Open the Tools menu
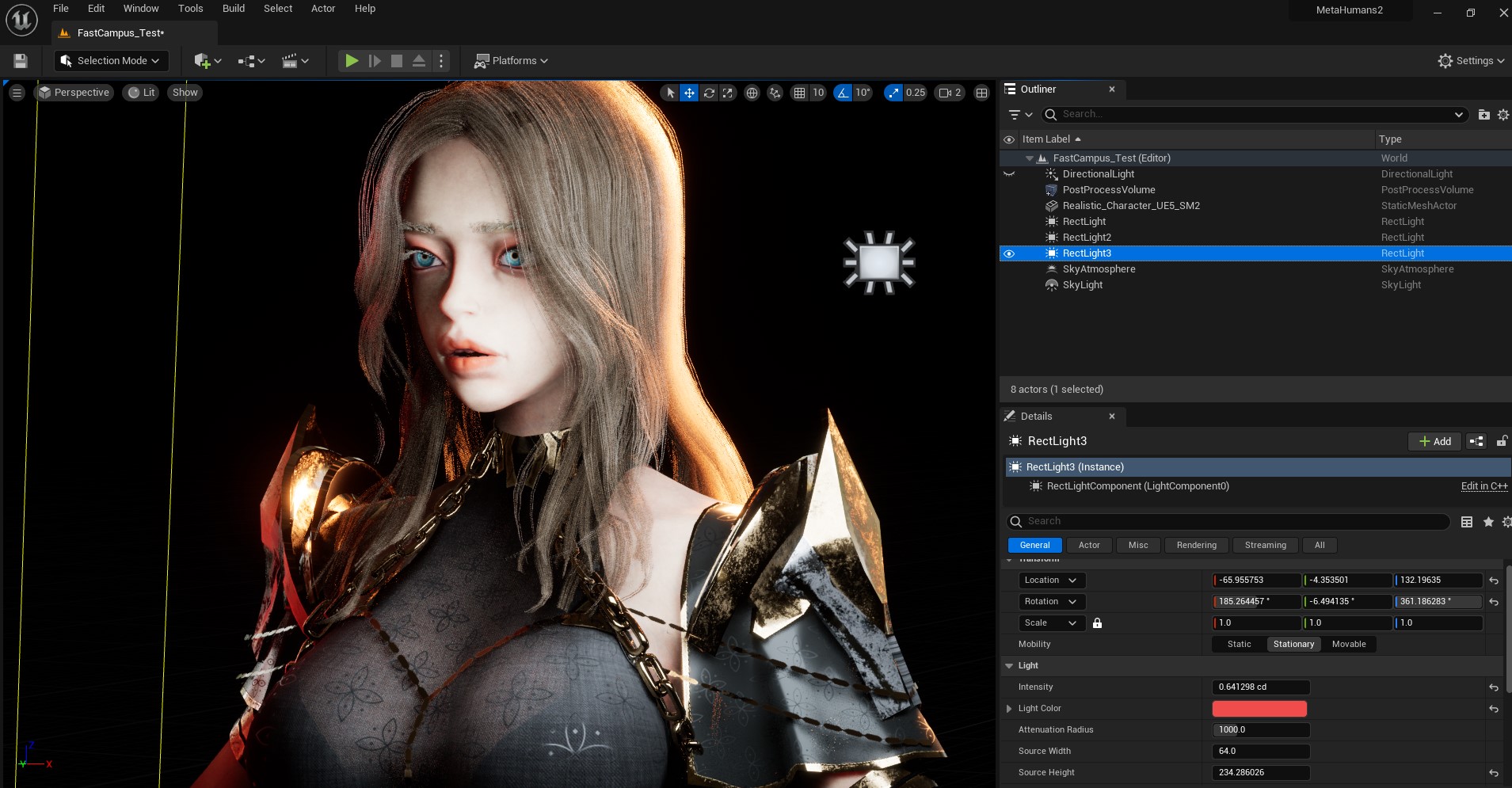The width and height of the screenshot is (1512, 788). click(191, 9)
